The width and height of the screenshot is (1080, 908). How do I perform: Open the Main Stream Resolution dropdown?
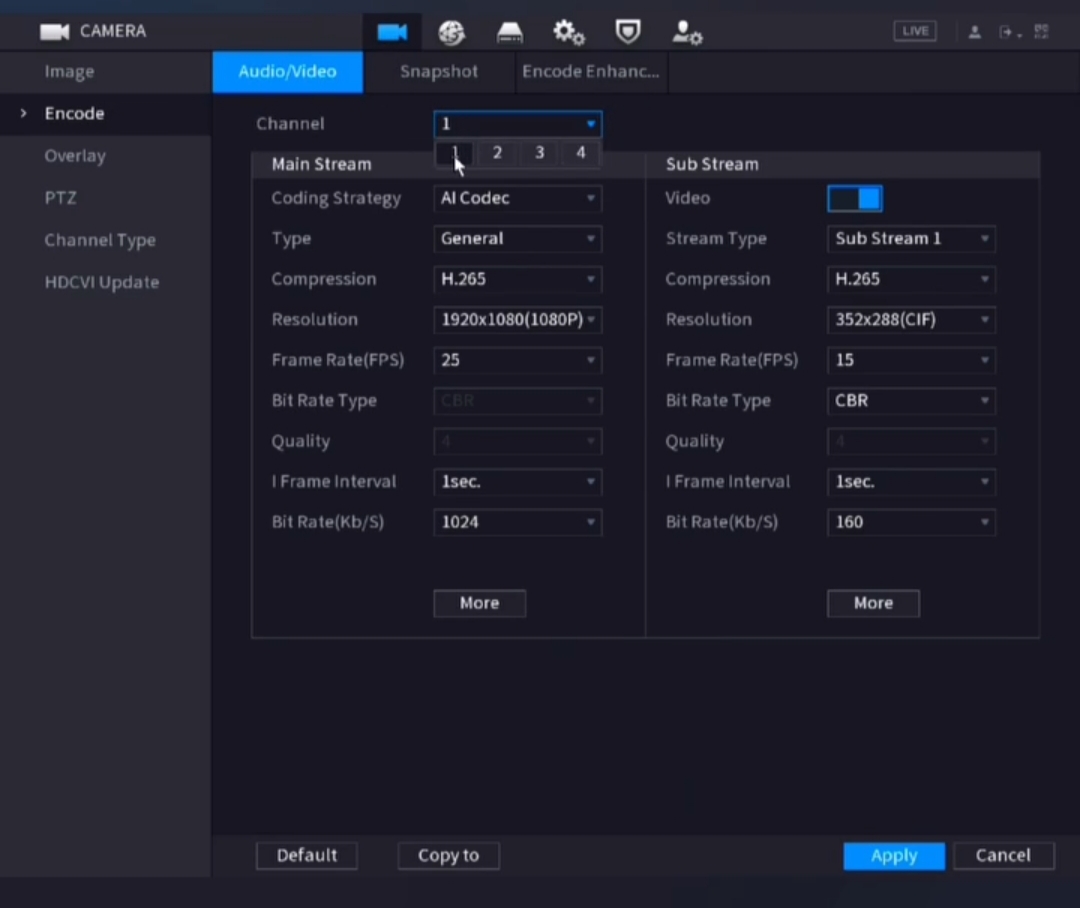(518, 320)
